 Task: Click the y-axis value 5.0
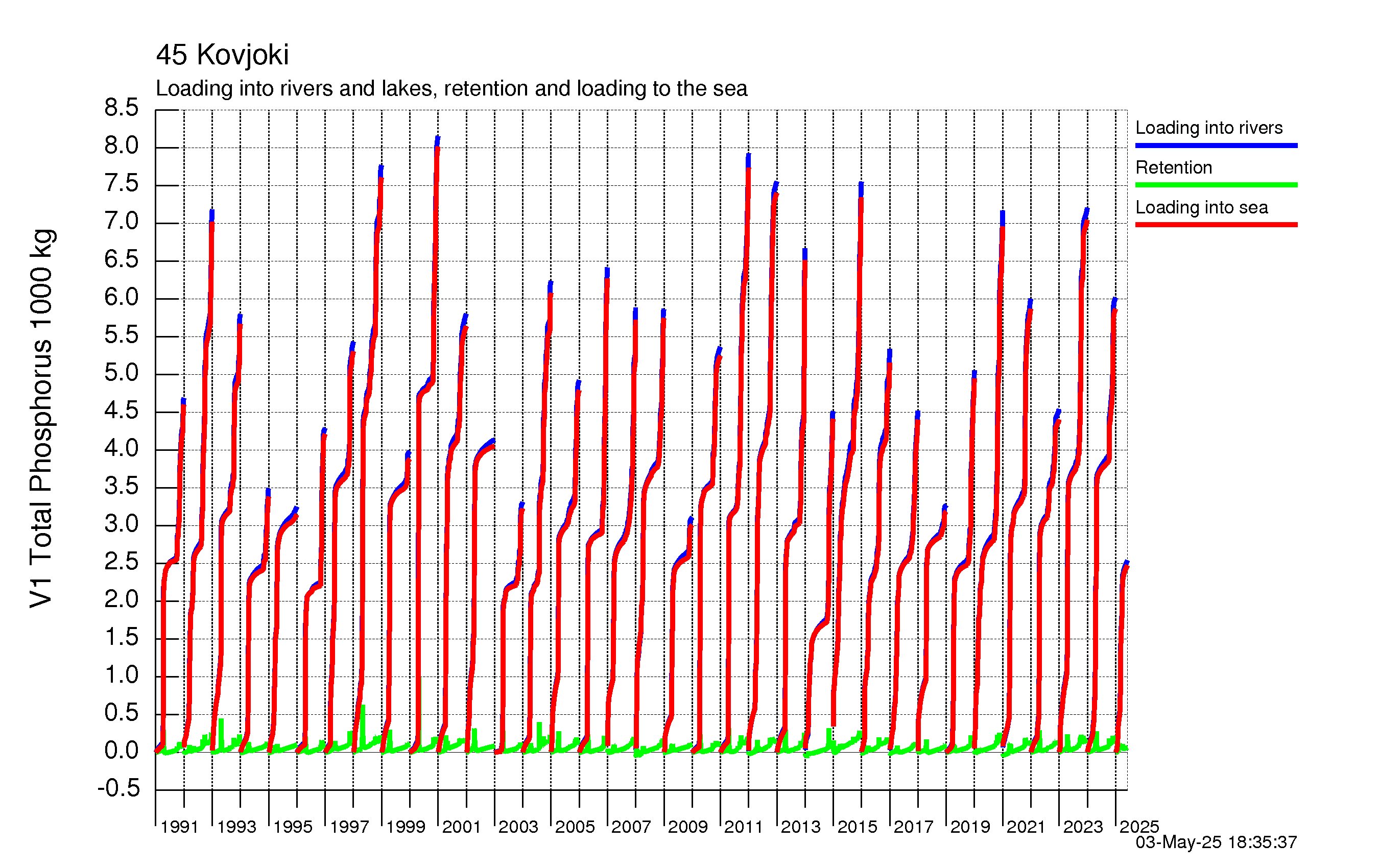(x=122, y=373)
